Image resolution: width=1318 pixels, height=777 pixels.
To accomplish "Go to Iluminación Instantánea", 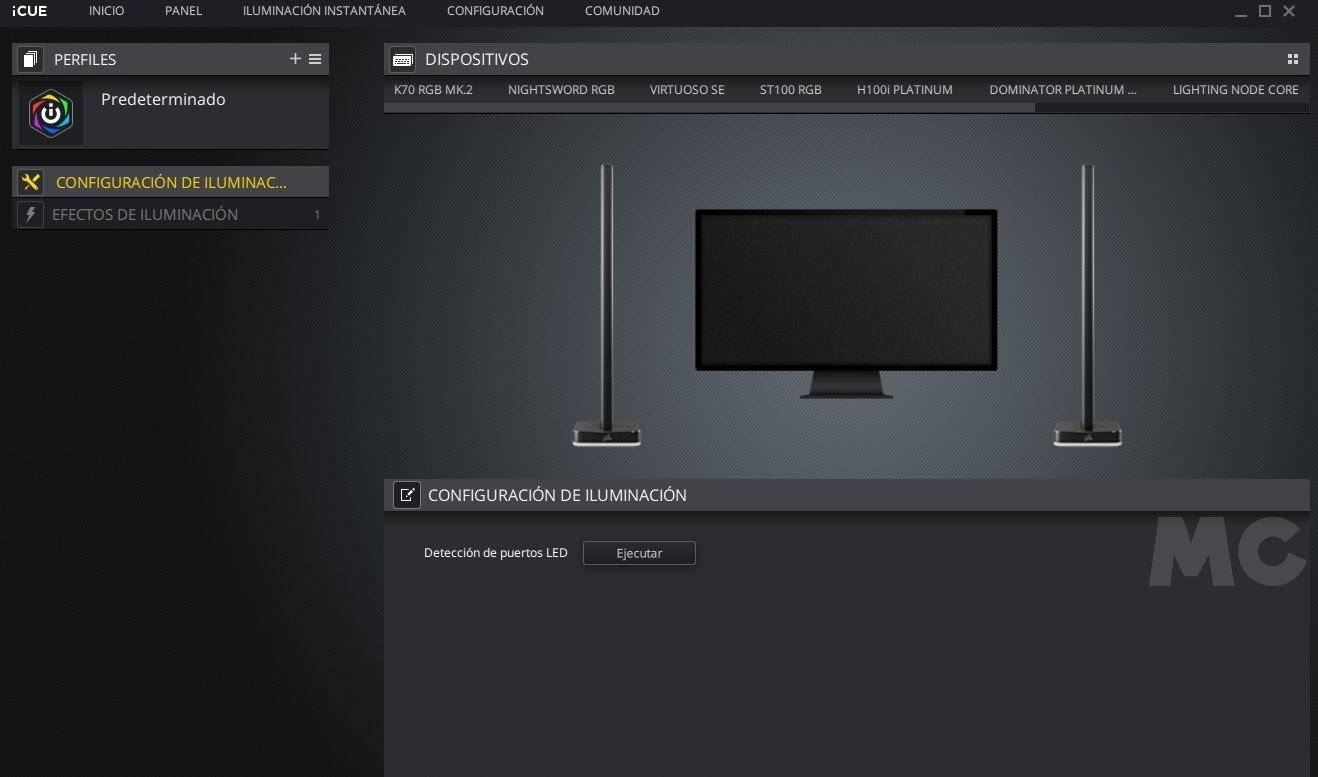I will 324,11.
